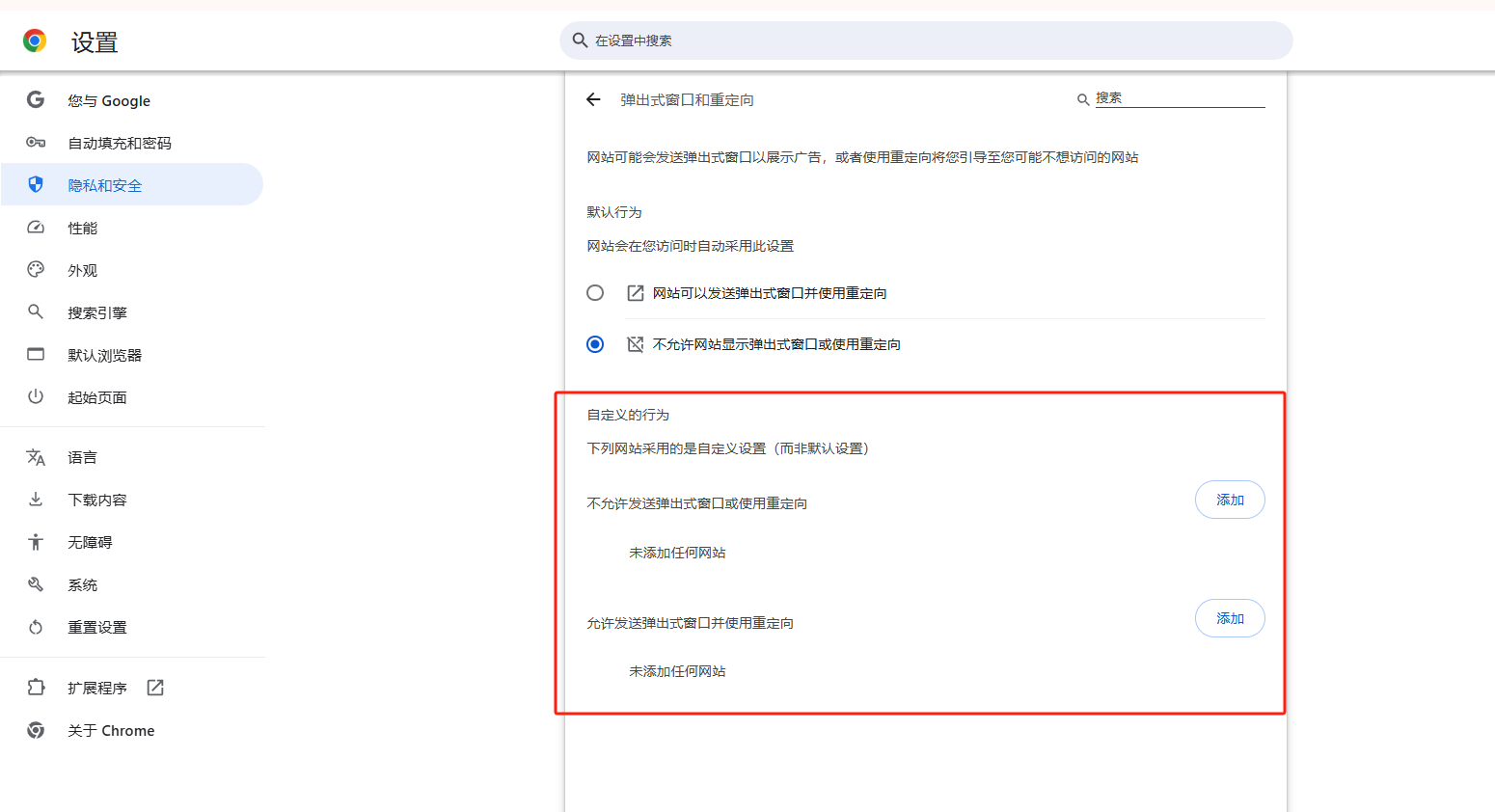Click text 下列网站采用的是自定义设置（而非默认设置）
The image size is (1495, 812).
(x=731, y=448)
